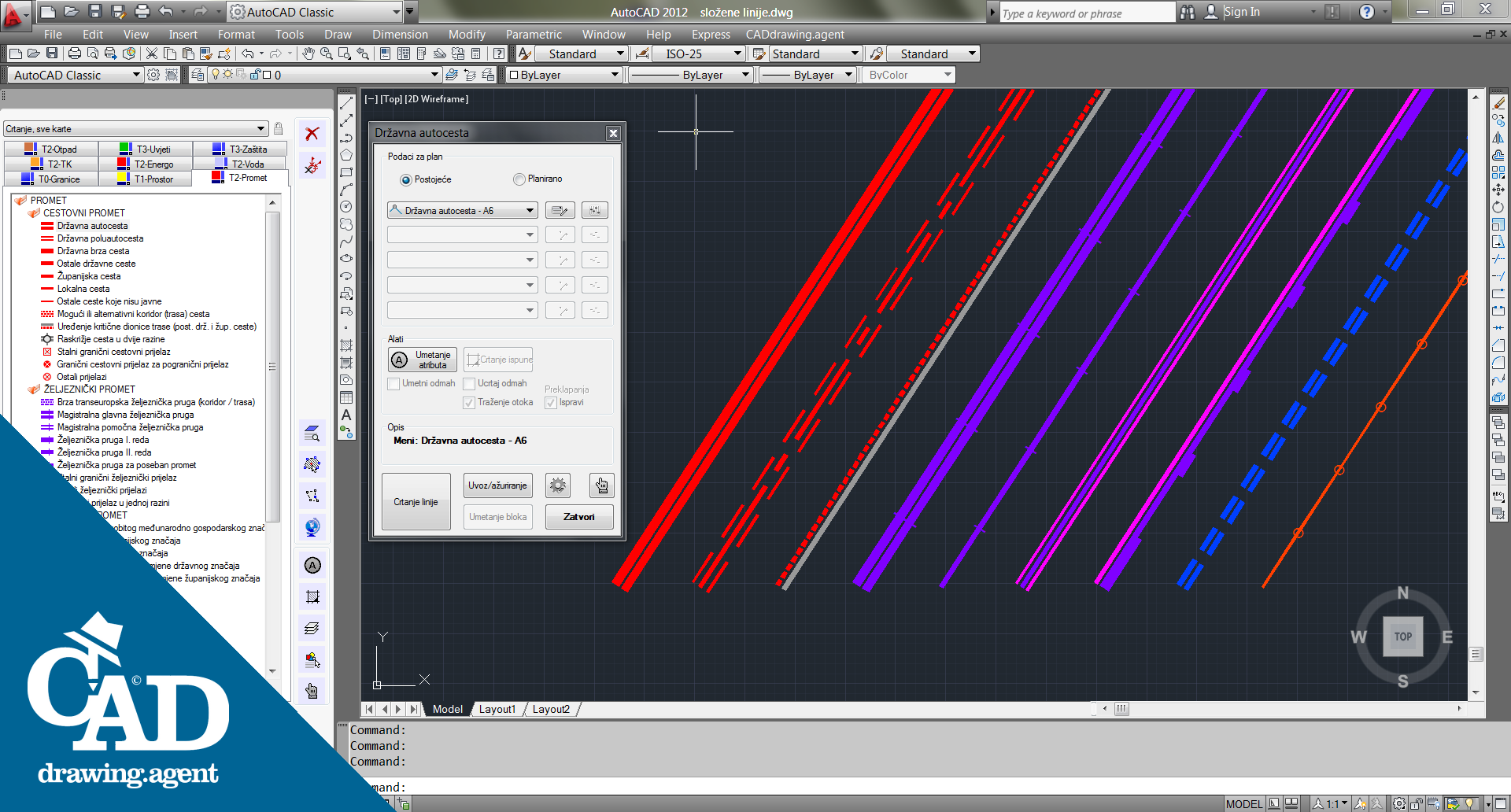Open the Hatch tool
This screenshot has width=1511, height=812.
click(x=346, y=345)
